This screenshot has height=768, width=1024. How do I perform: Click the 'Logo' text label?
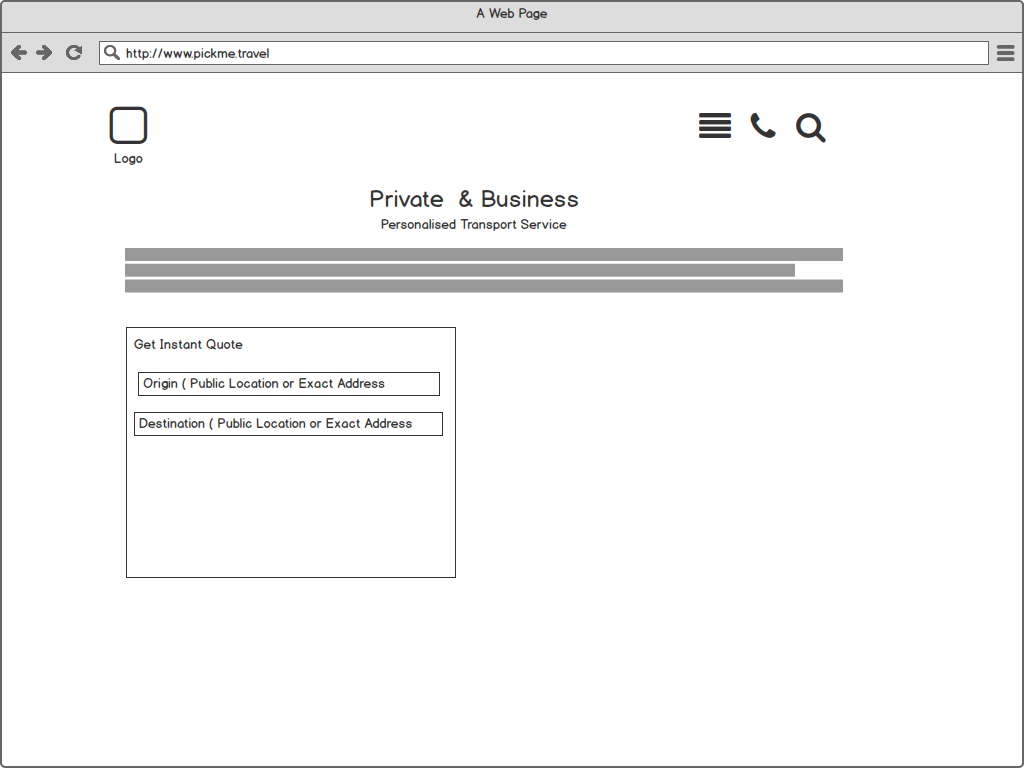tap(128, 159)
